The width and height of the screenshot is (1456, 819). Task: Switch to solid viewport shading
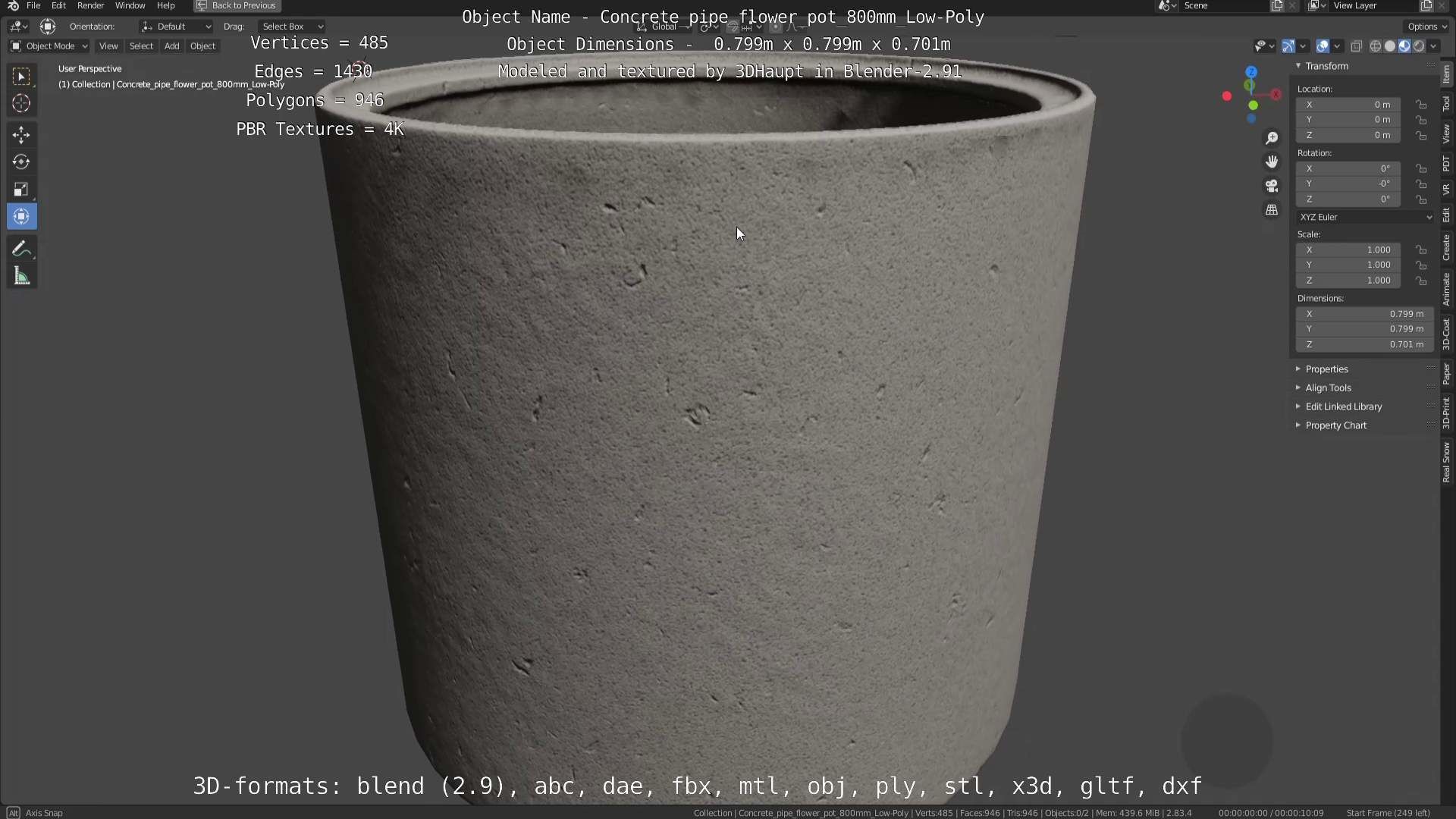pyautogui.click(x=1390, y=46)
